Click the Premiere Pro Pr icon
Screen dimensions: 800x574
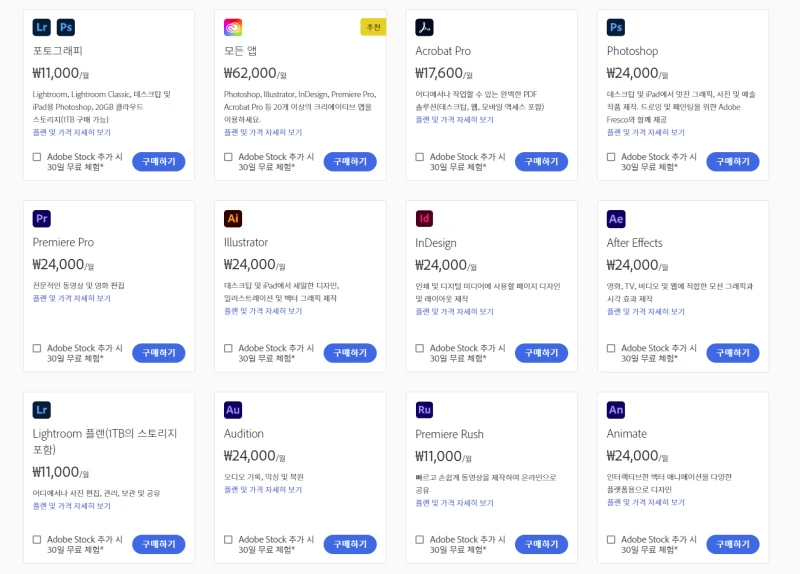(x=41, y=218)
